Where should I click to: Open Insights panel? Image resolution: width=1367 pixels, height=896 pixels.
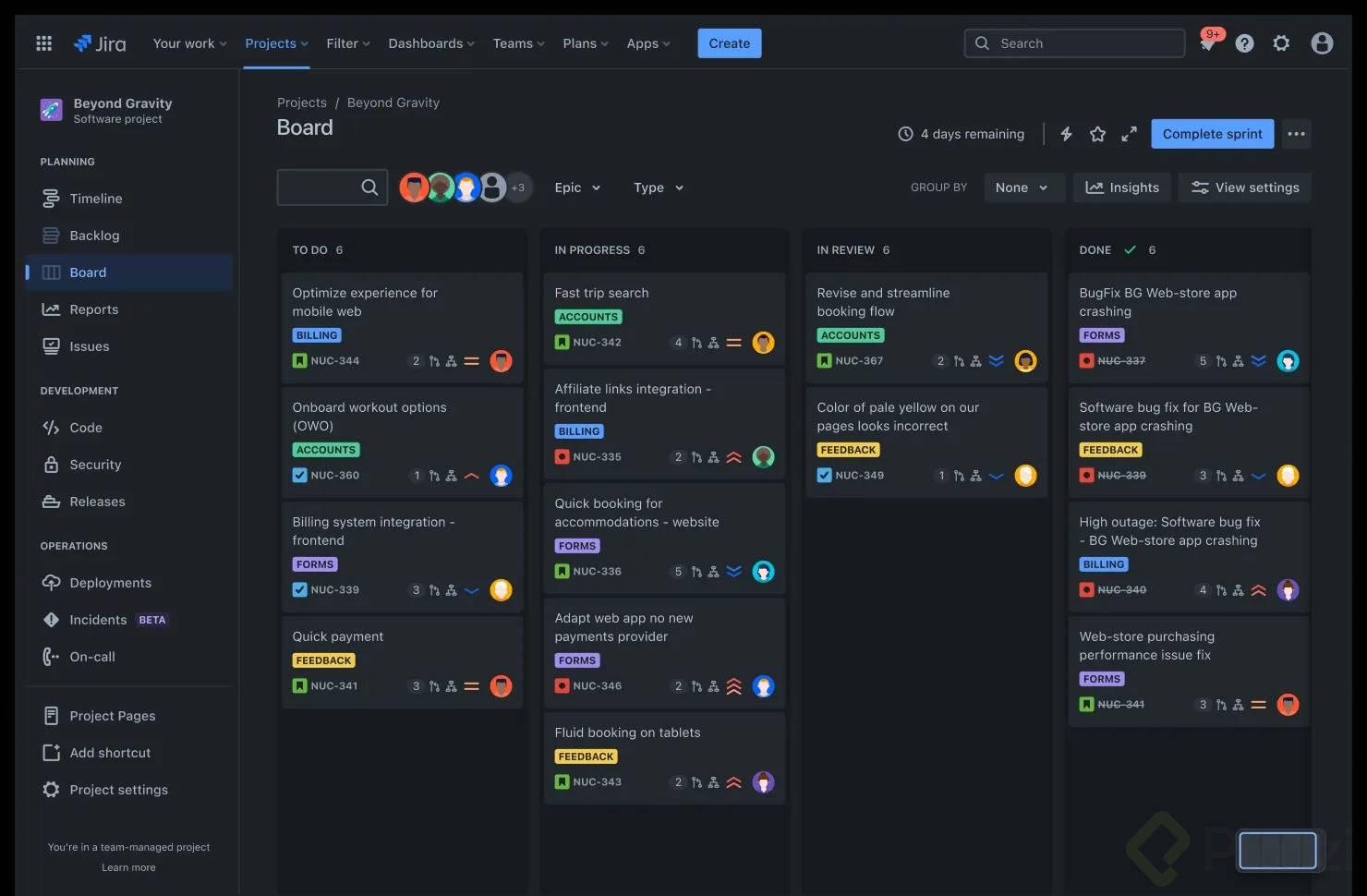(x=1122, y=188)
